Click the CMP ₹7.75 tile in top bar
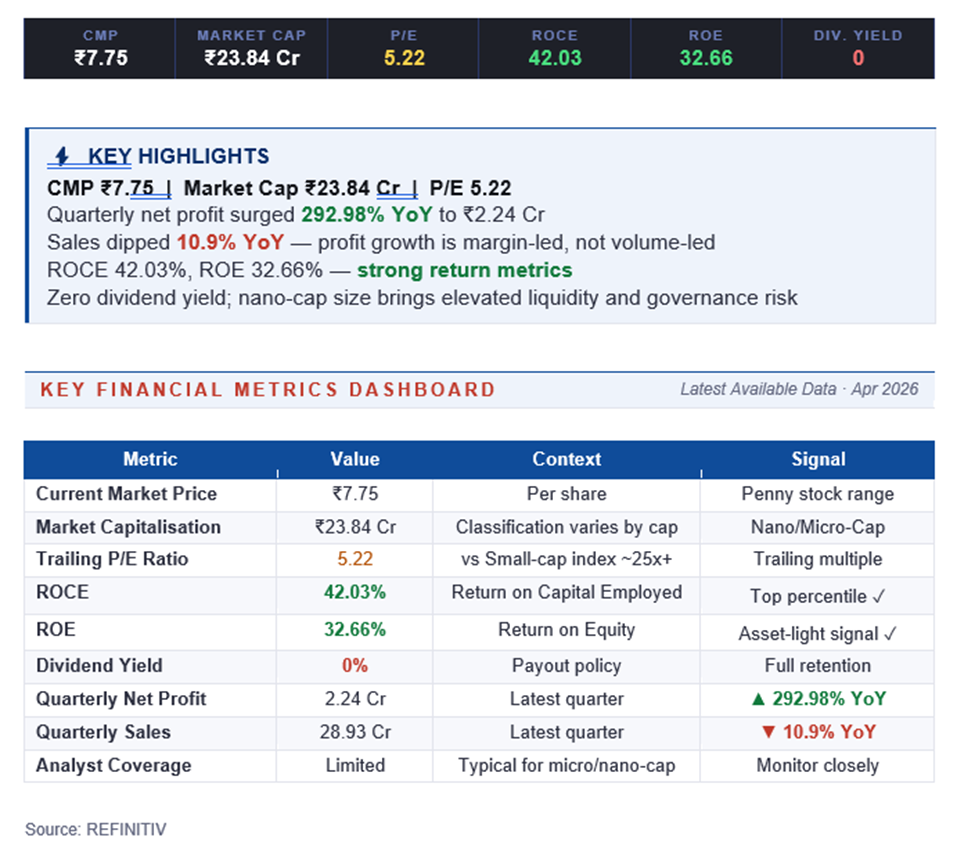Image resolution: width=975 pixels, height=852 pixels. [x=101, y=48]
